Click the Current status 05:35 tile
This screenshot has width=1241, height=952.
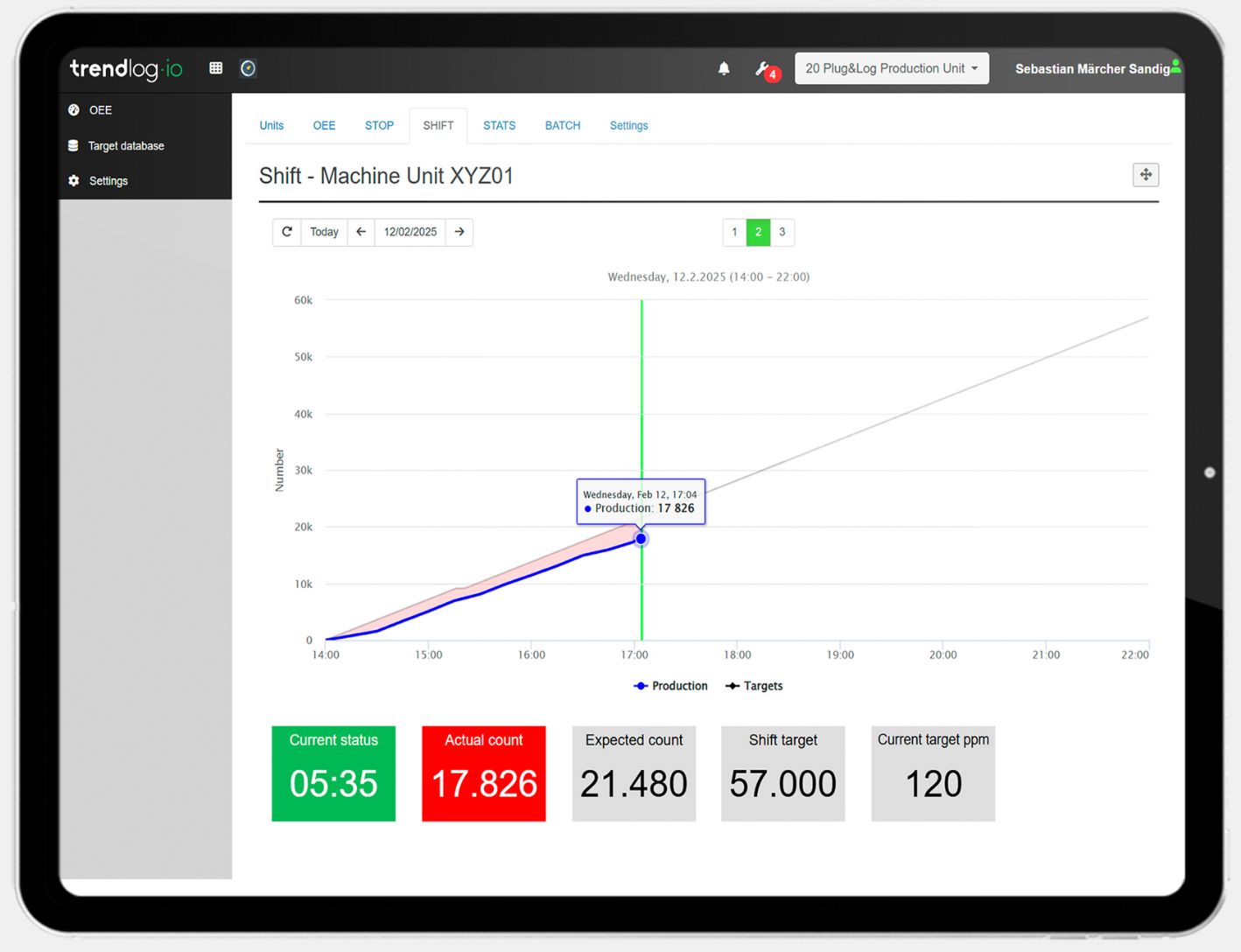click(333, 773)
